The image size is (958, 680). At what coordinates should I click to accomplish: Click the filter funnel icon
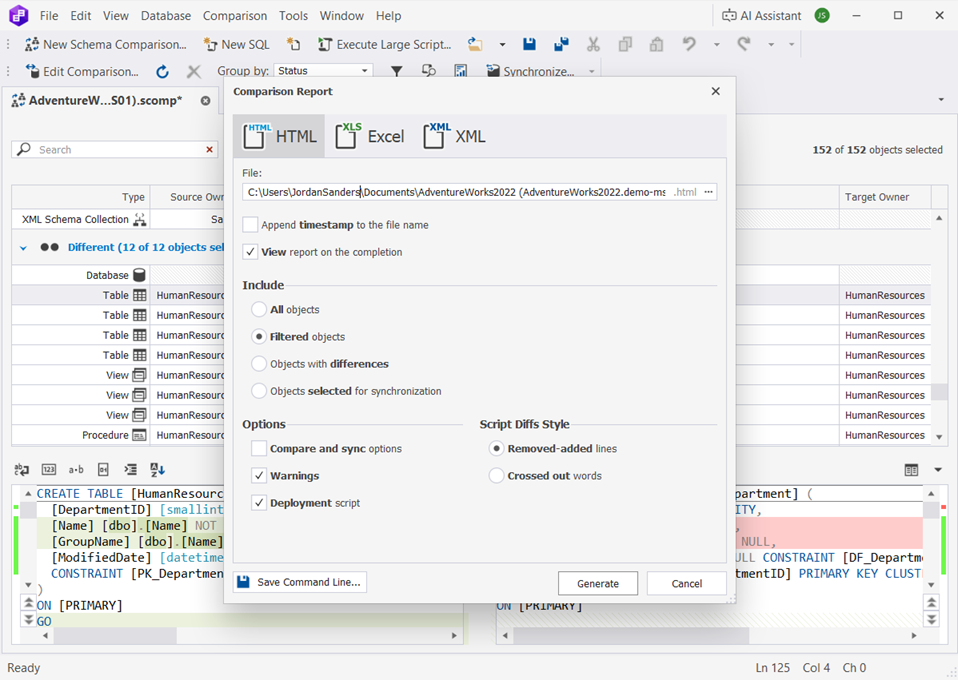click(396, 71)
